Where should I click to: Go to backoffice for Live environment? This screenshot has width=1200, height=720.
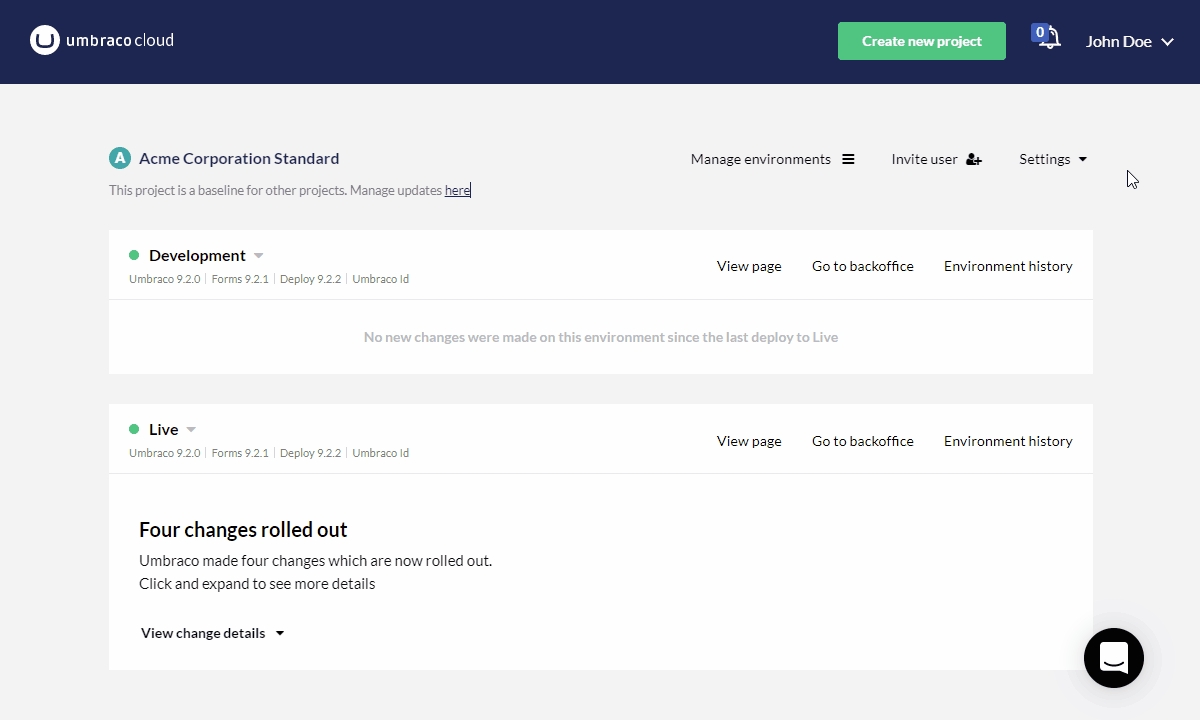[x=862, y=441]
